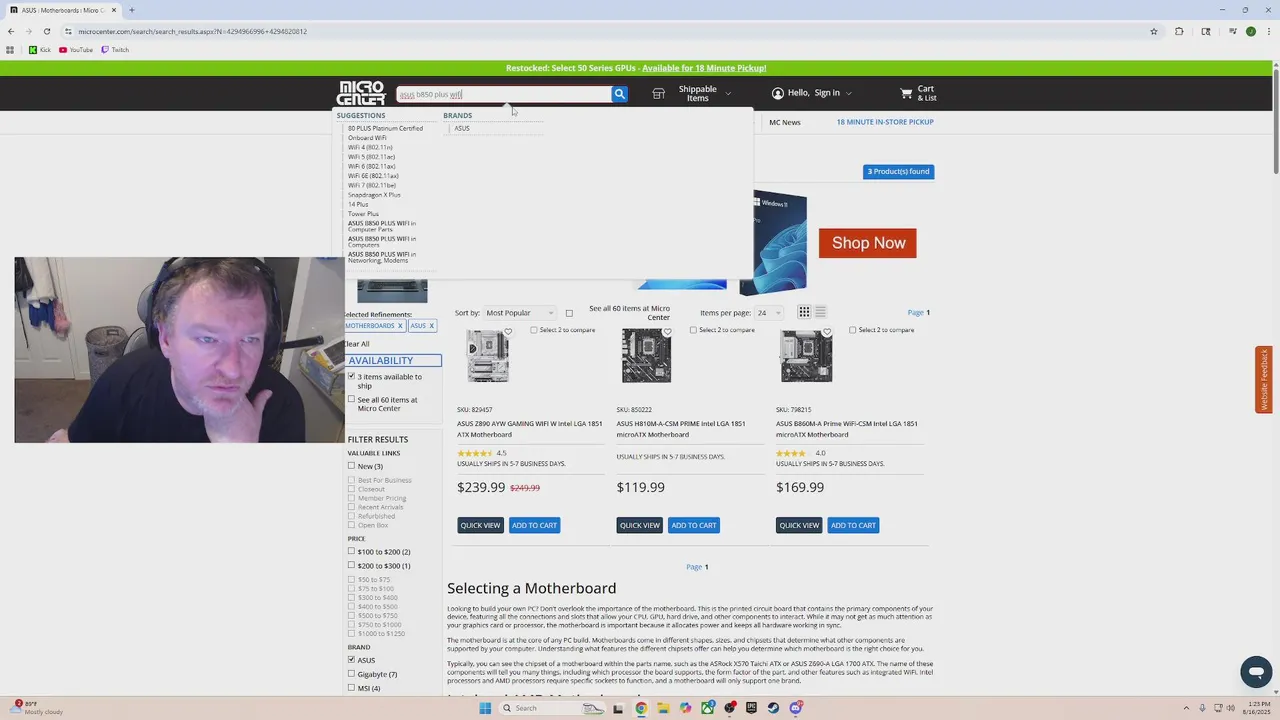Switch to list view layout icon

(820, 312)
